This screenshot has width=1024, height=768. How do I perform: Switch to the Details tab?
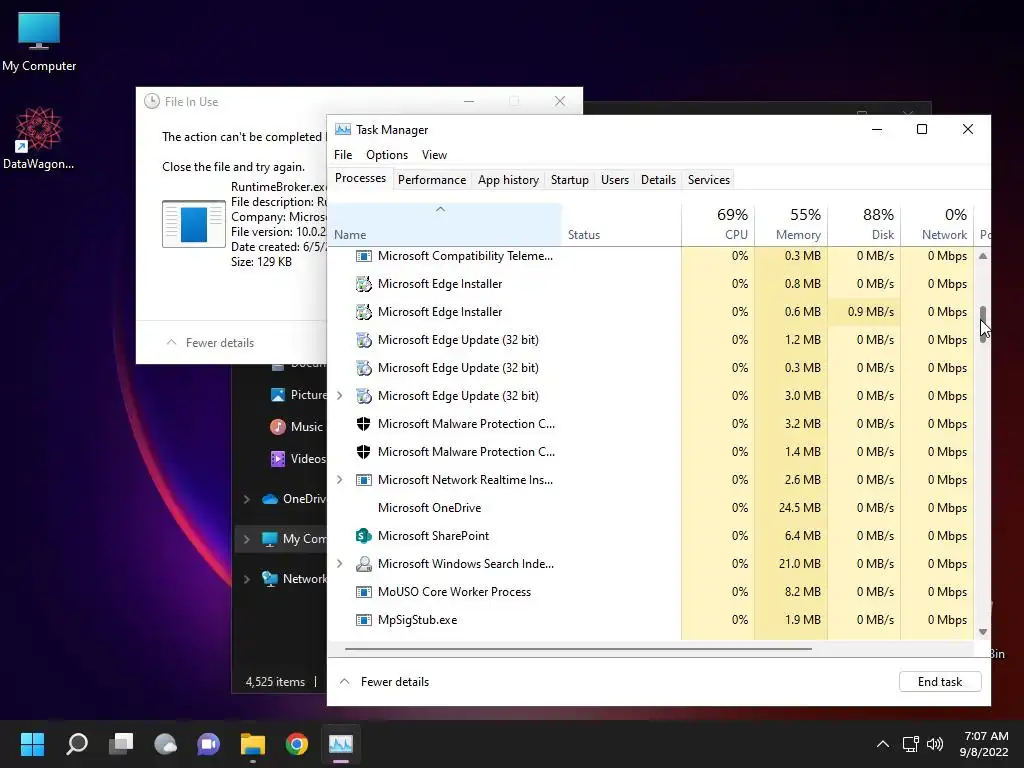click(658, 180)
